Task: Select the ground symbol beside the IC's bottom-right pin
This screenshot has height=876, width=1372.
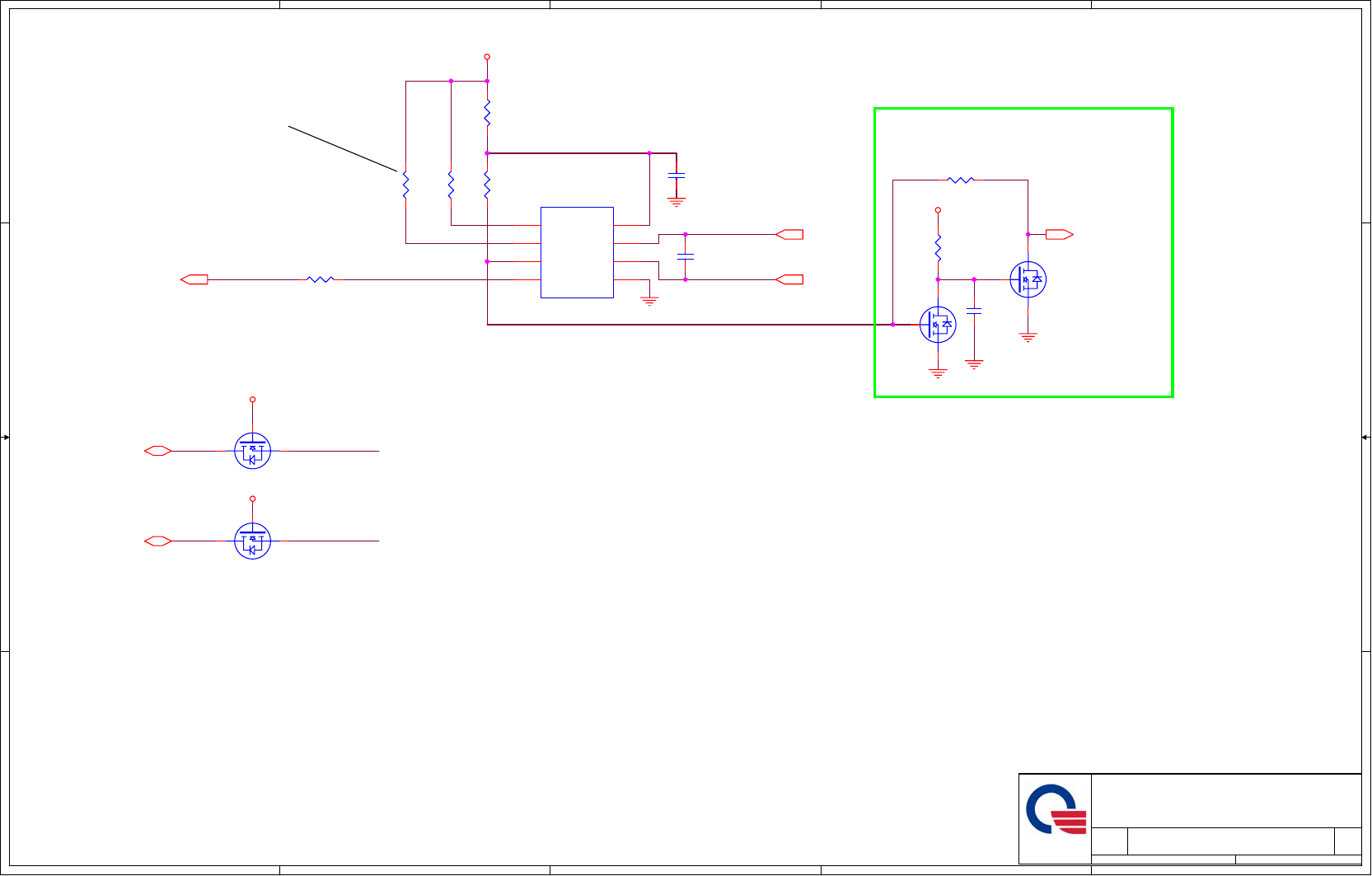Action: click(649, 301)
